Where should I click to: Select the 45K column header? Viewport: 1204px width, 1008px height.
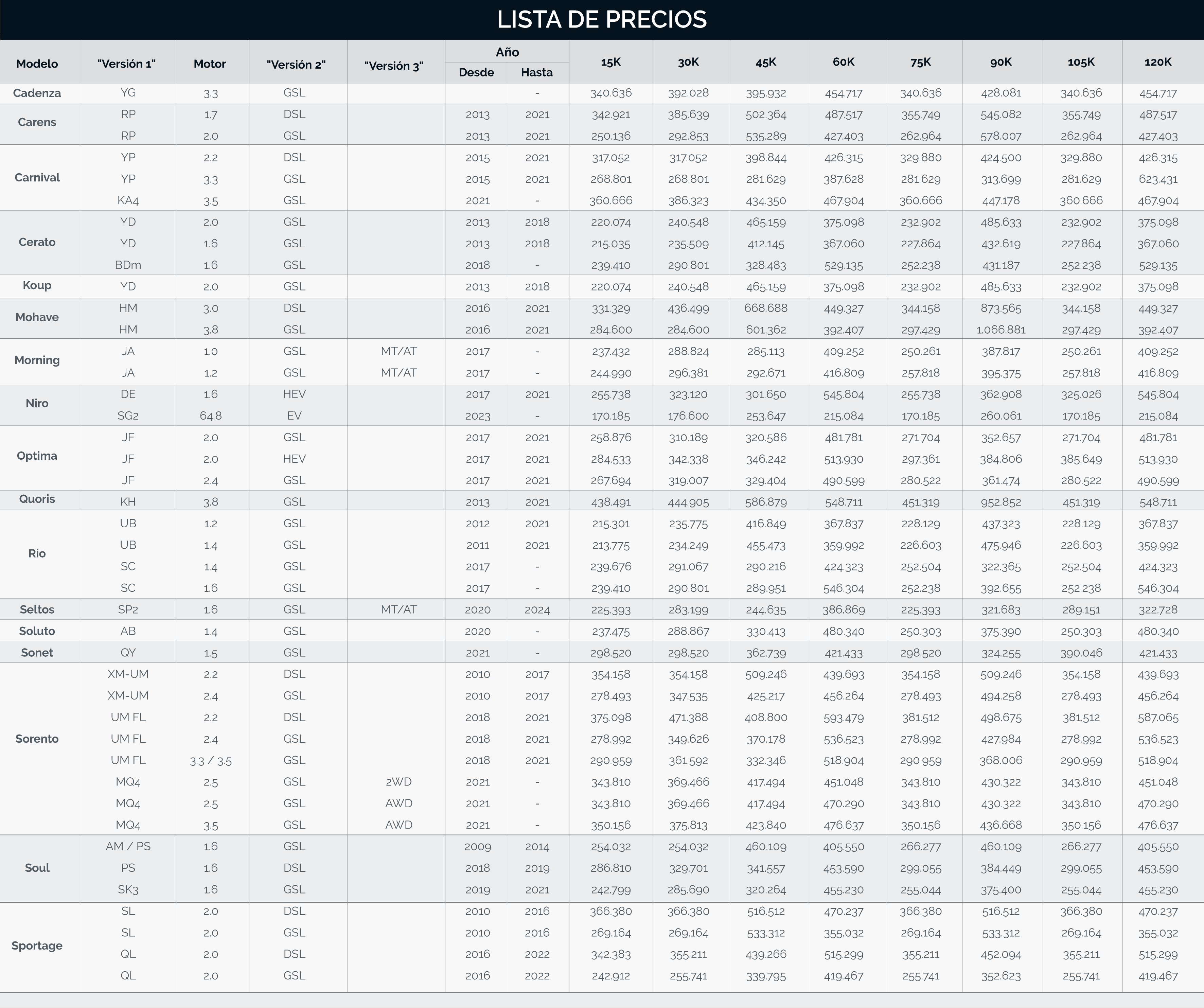point(766,62)
